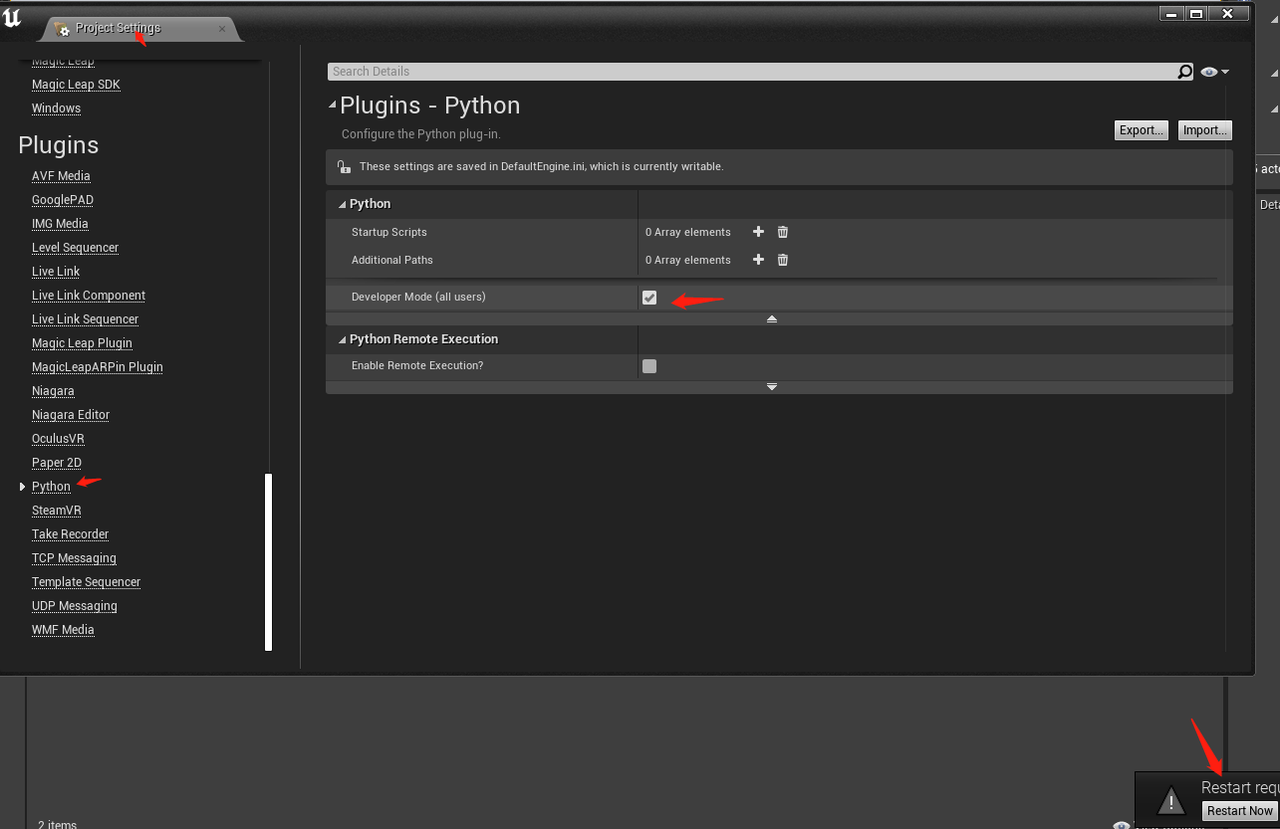The image size is (1280, 829).
Task: Click Restart Now button
Action: 1240,811
